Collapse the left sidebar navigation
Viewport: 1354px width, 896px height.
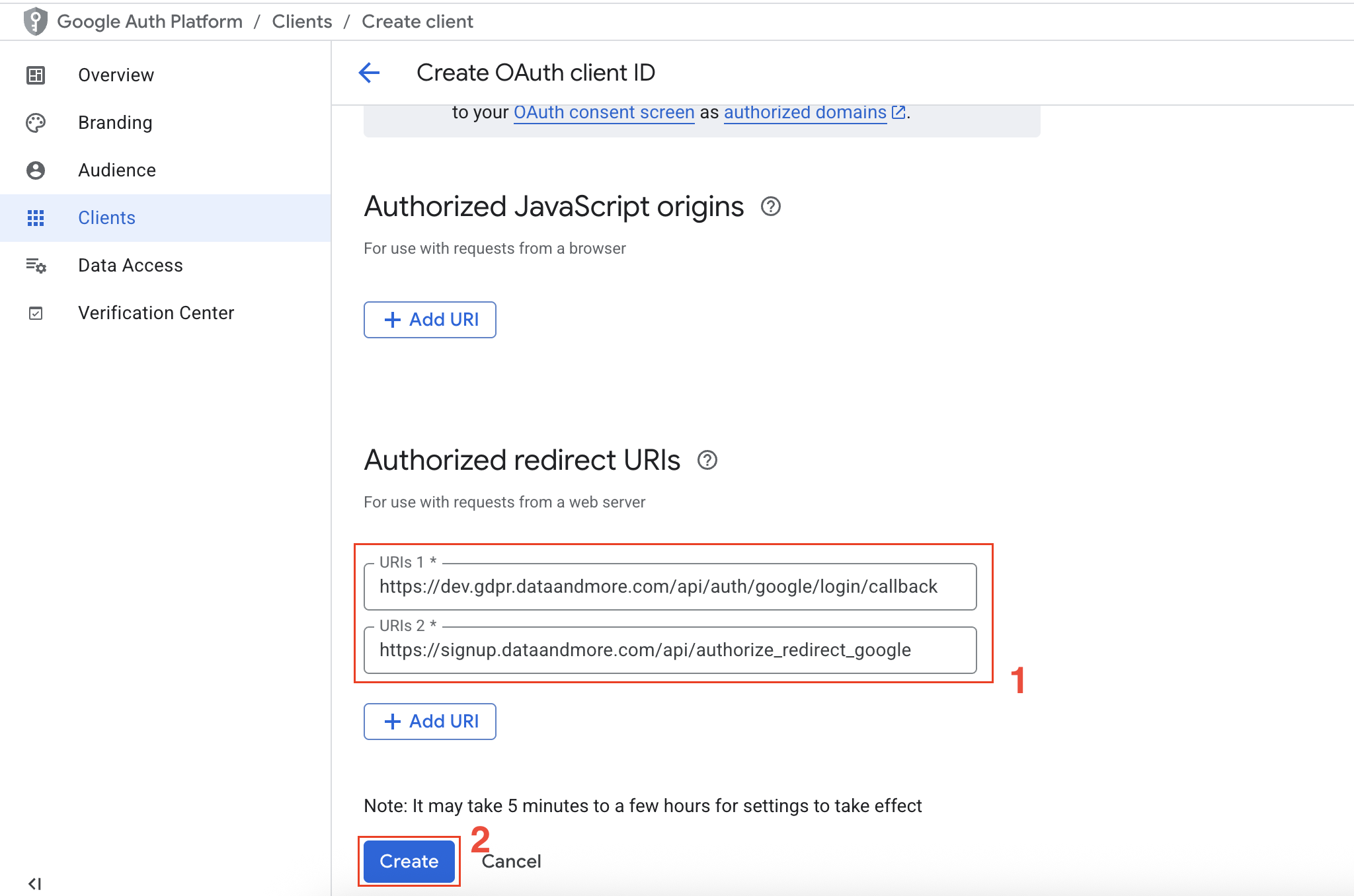point(35,883)
